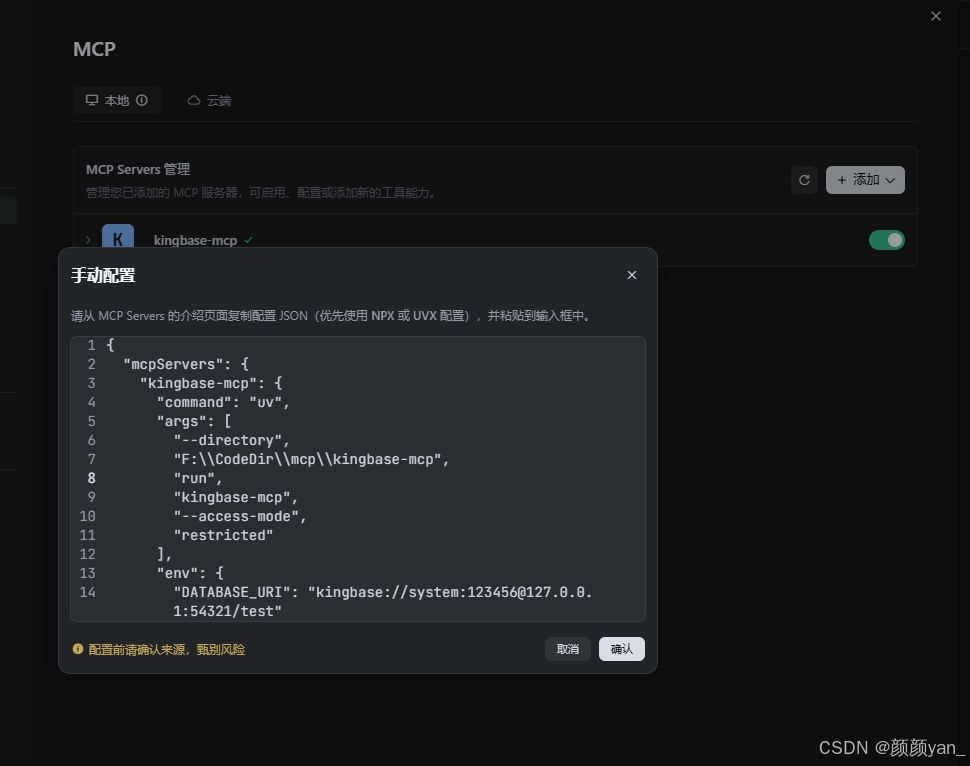The height and width of the screenshot is (766, 970).
Task: Switch to the 本地 tab
Action: [x=117, y=100]
